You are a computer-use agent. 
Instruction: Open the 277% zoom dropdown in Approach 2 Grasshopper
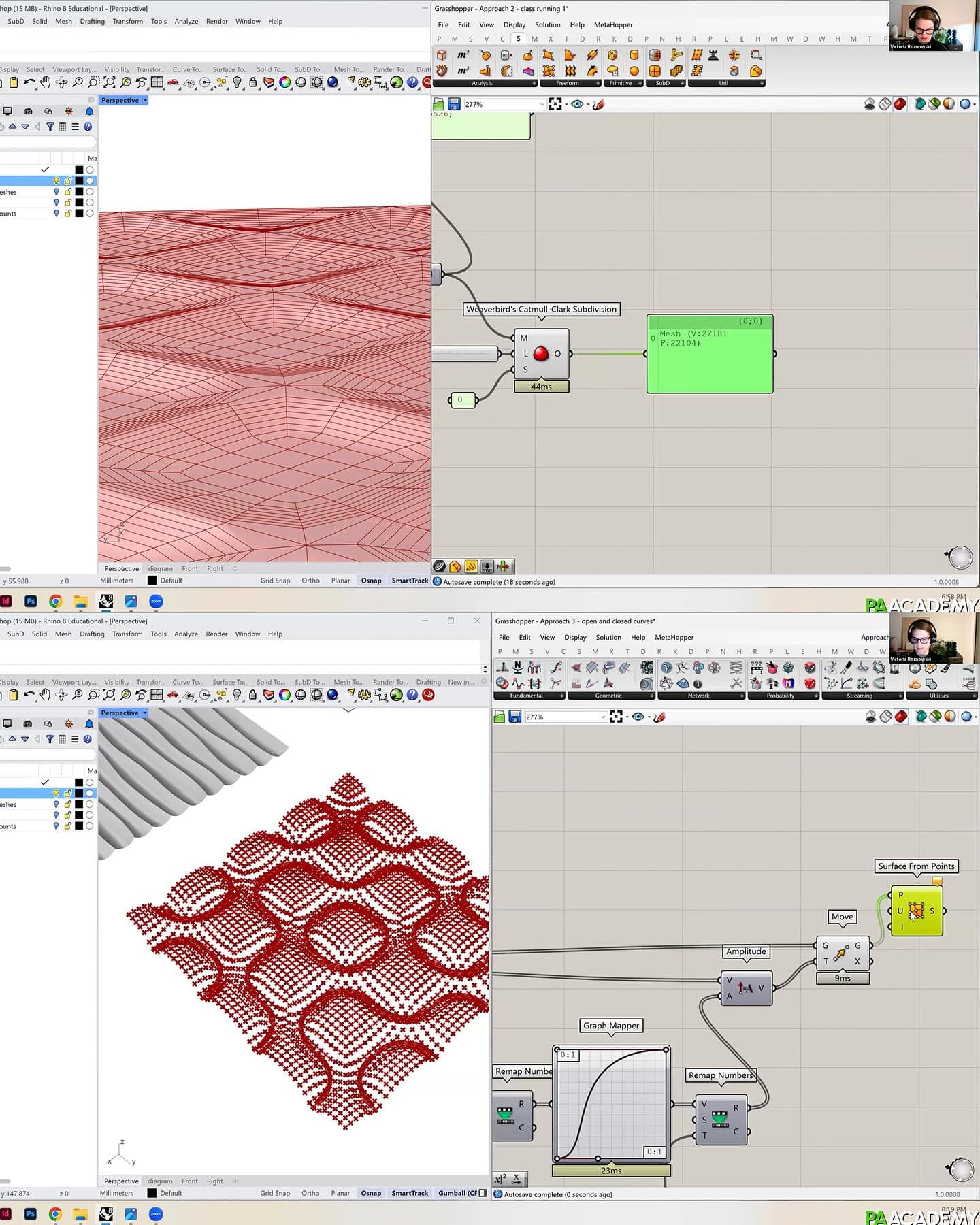click(542, 104)
